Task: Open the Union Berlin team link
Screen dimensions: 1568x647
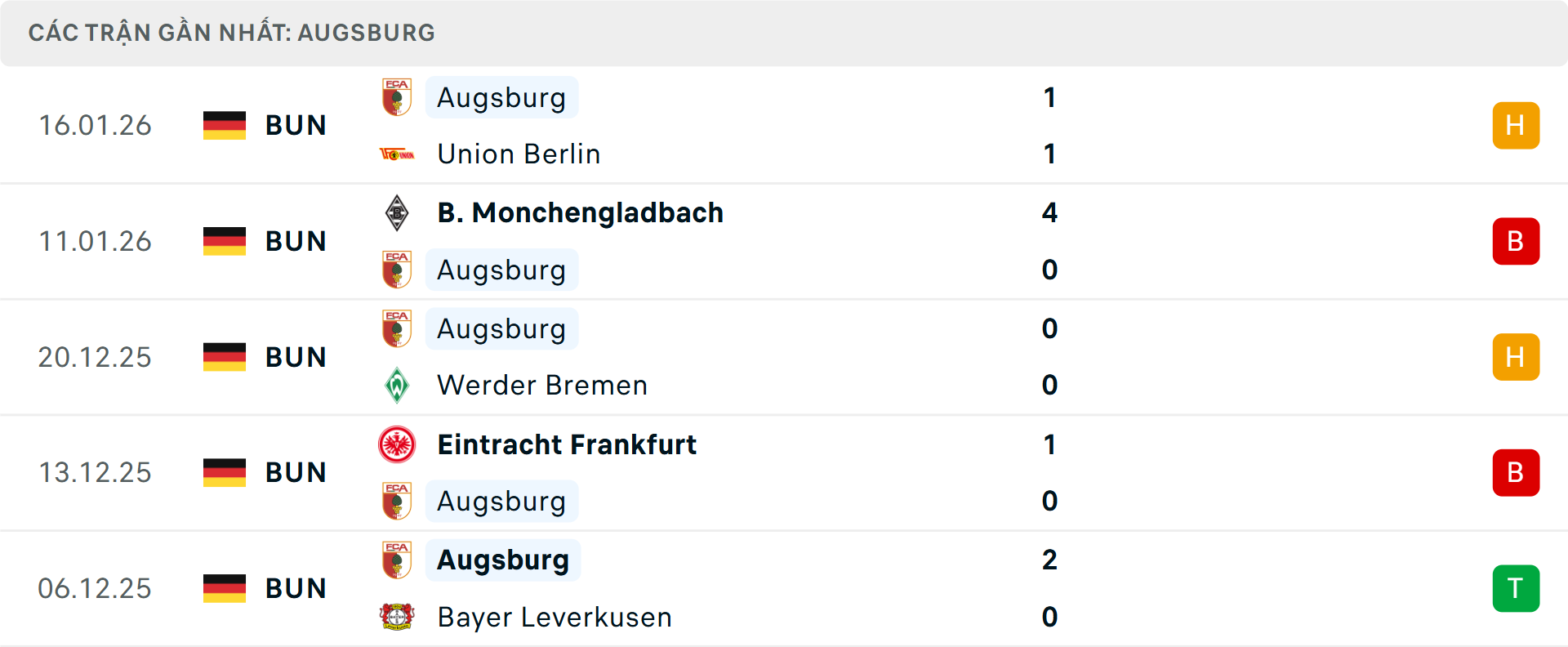Action: 519,154
